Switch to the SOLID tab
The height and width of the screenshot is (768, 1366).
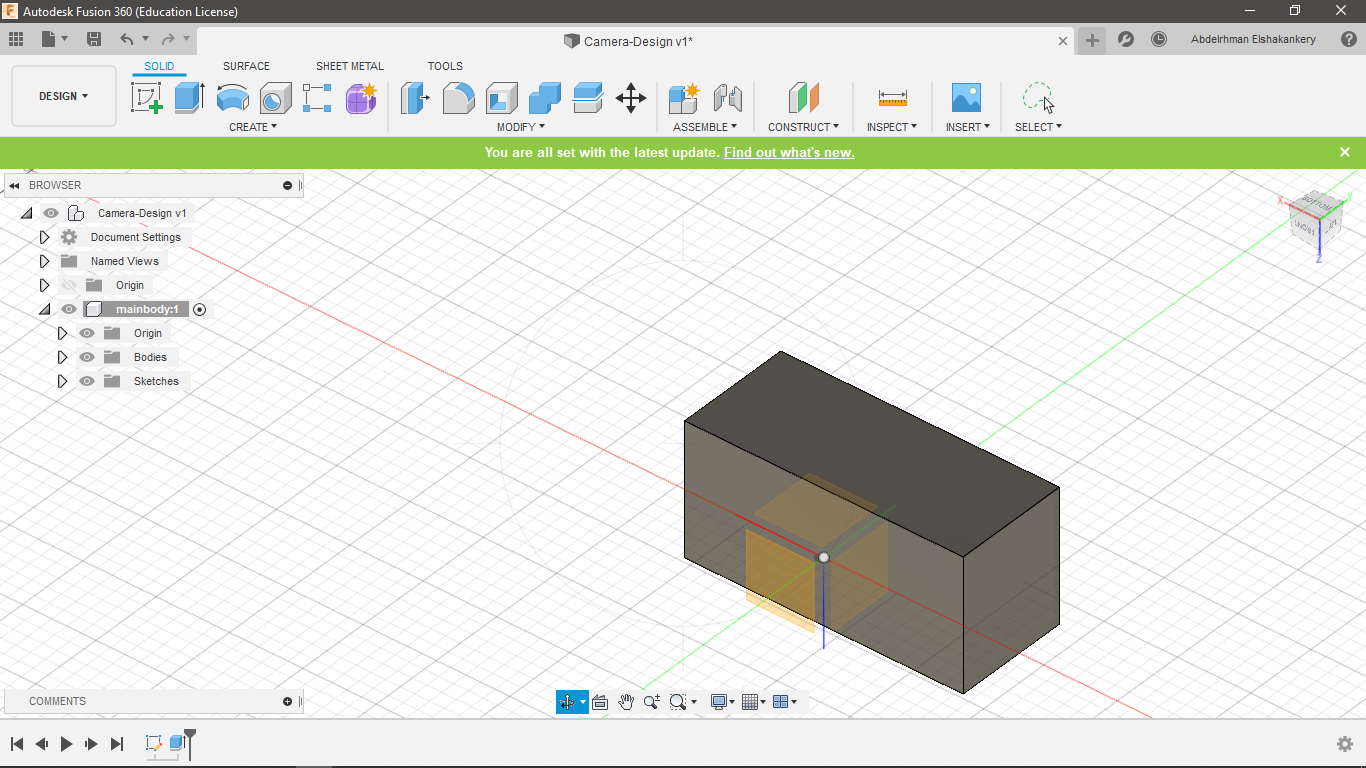159,66
